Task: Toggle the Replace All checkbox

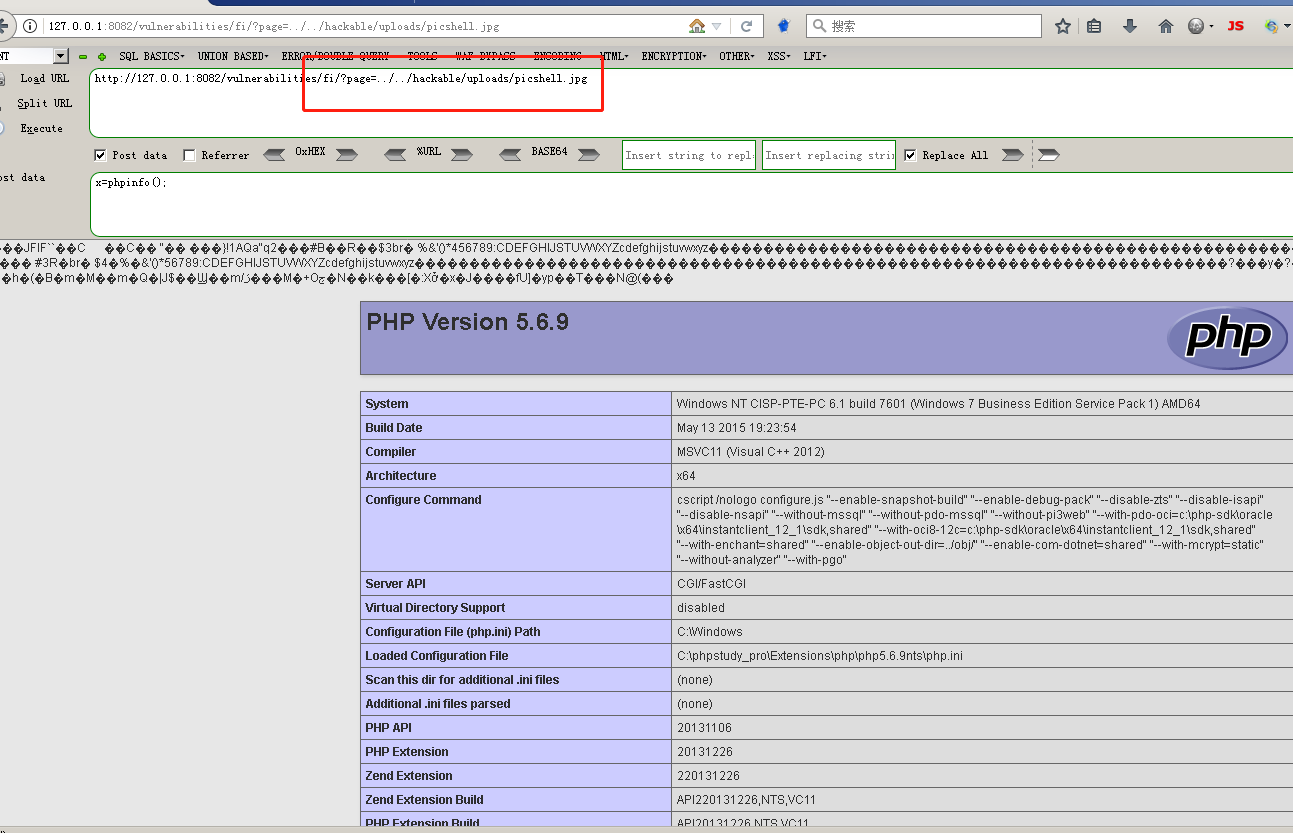Action: [910, 155]
